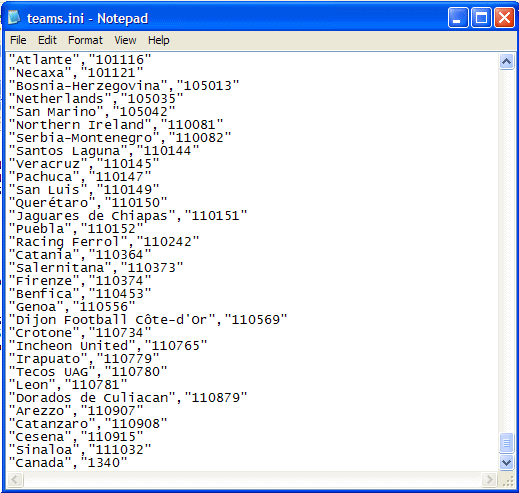Click the horizontal scrollbar left arrow
The width and height of the screenshot is (519, 493).
coord(15,480)
